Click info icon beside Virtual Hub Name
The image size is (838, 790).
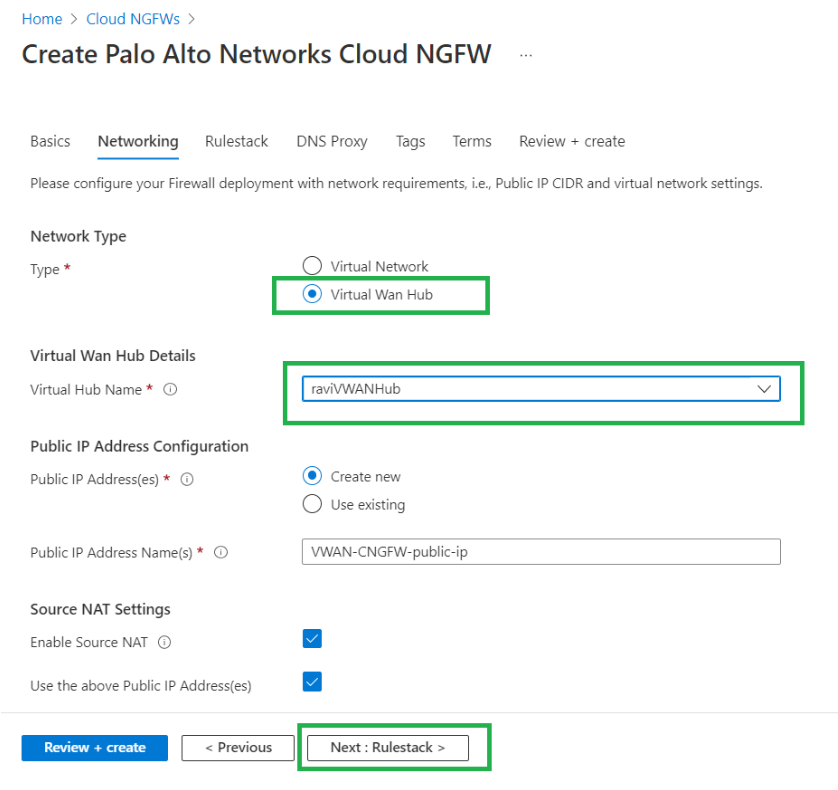pos(170,390)
